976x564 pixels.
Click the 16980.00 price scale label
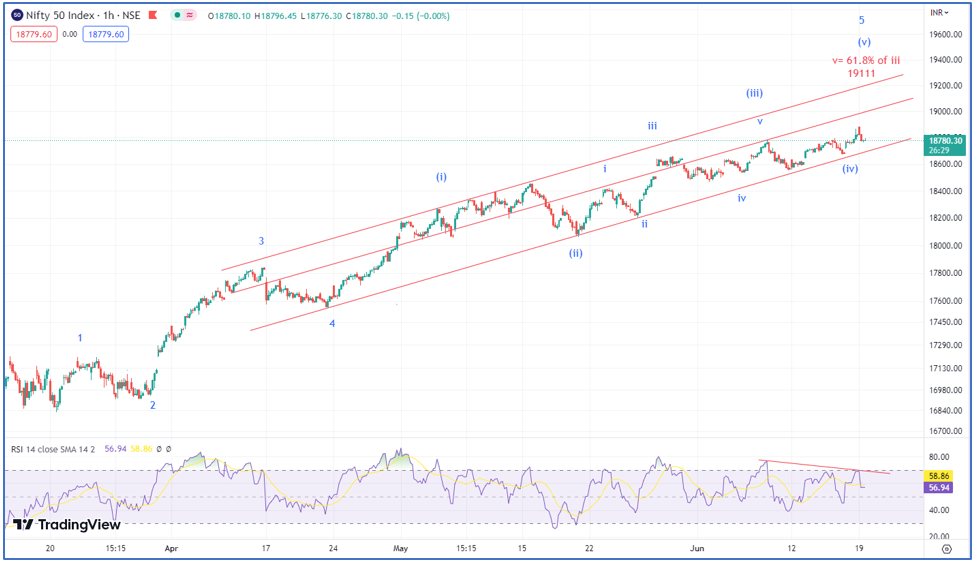945,390
